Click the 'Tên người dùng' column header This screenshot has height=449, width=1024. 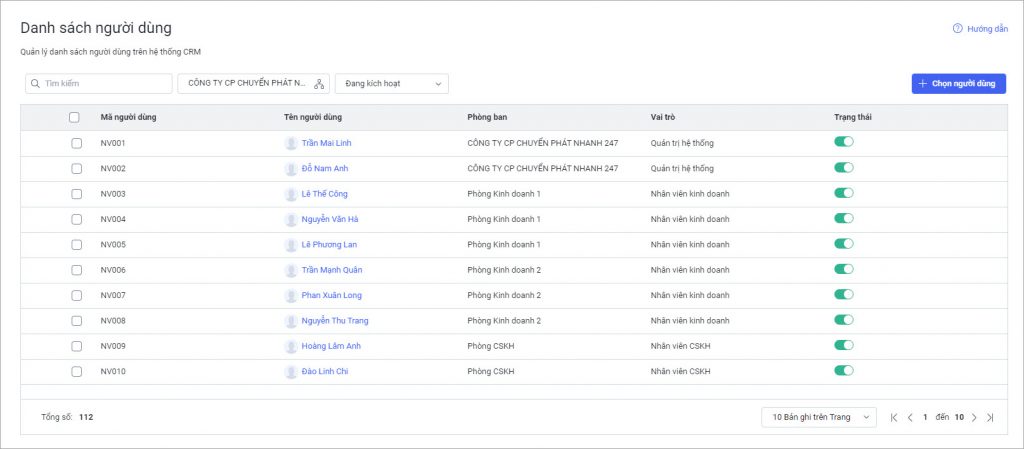click(313, 117)
